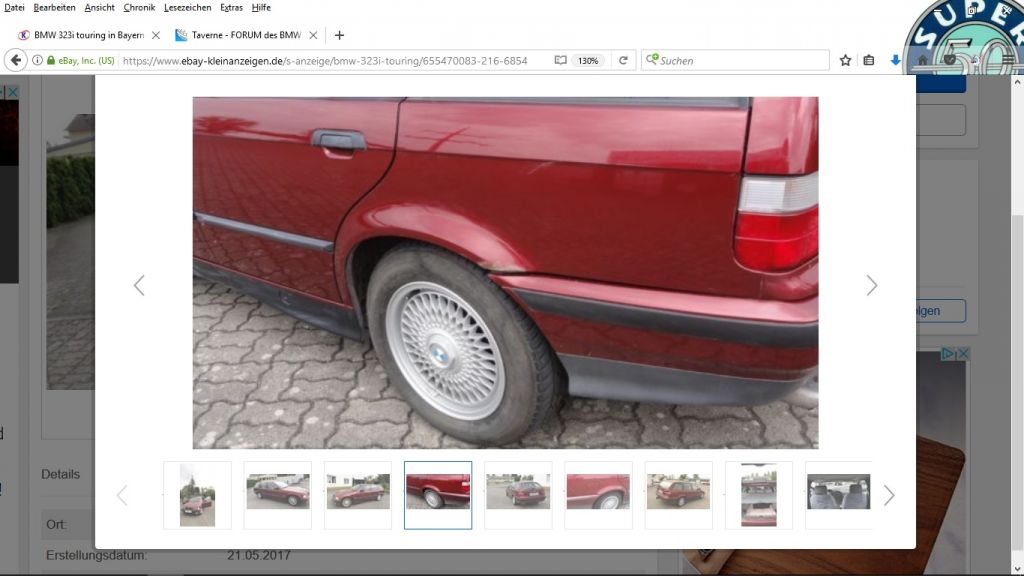Open the Lesezeichen menu
Image resolution: width=1024 pixels, height=576 pixels.
click(x=187, y=7)
